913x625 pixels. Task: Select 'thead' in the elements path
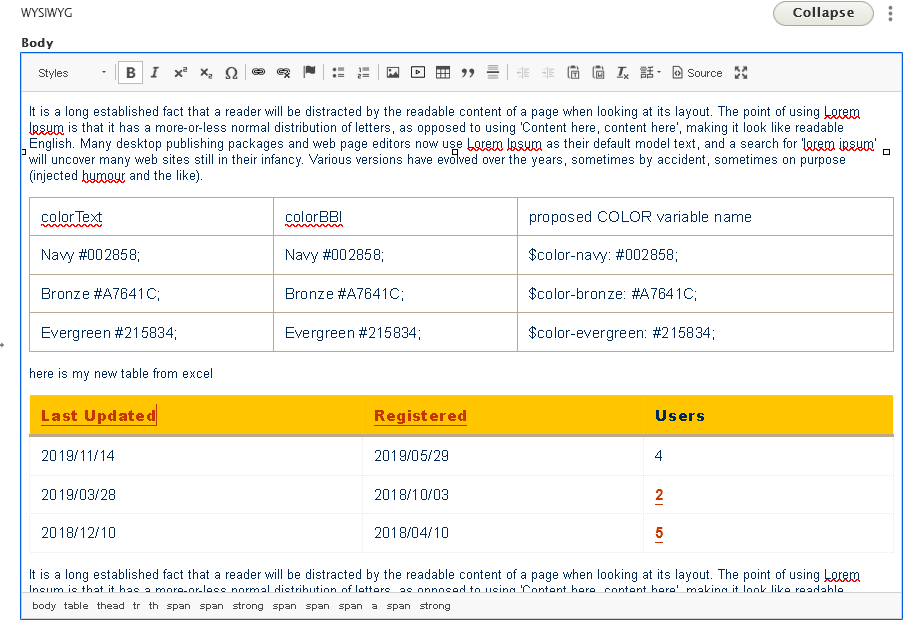[x=111, y=606]
